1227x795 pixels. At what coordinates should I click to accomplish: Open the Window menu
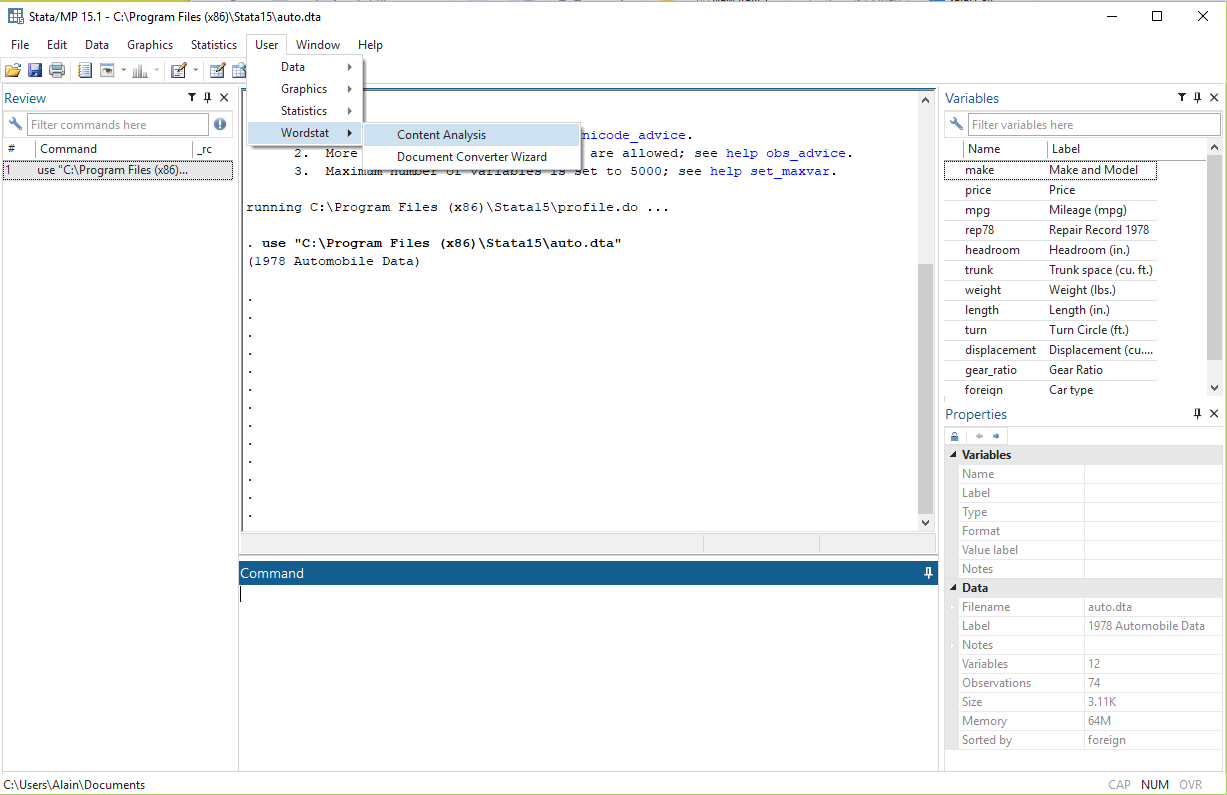[x=318, y=45]
